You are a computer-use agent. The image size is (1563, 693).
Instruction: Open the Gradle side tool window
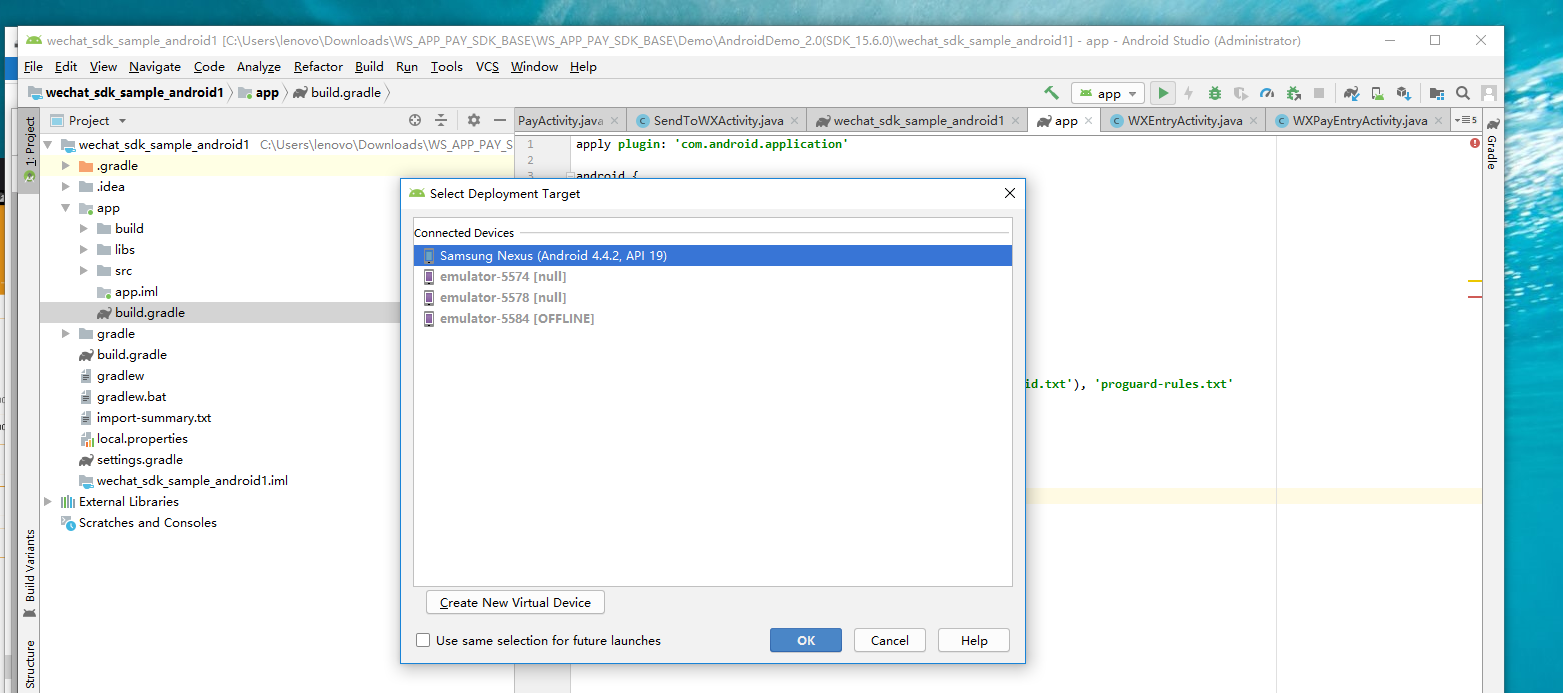click(x=1490, y=145)
